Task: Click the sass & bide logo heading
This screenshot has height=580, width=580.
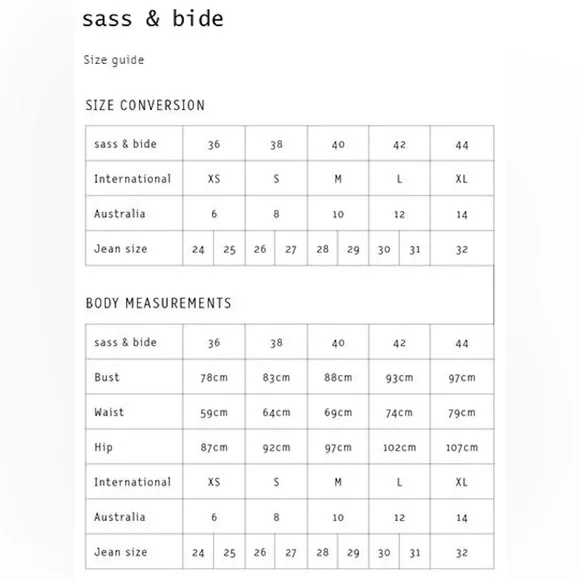Action: (x=152, y=18)
